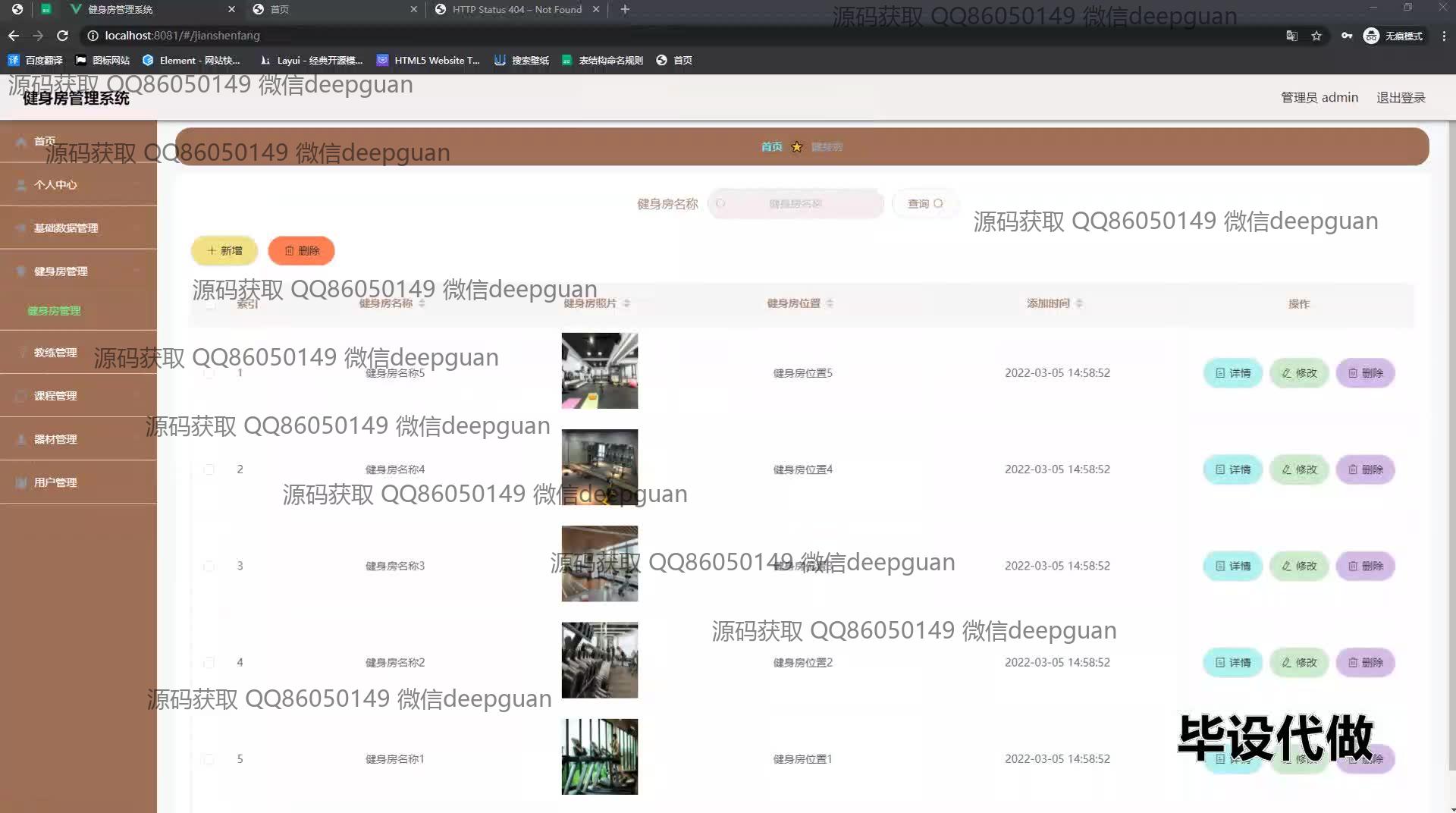Expand the 课程管理 sidebar menu

point(78,395)
